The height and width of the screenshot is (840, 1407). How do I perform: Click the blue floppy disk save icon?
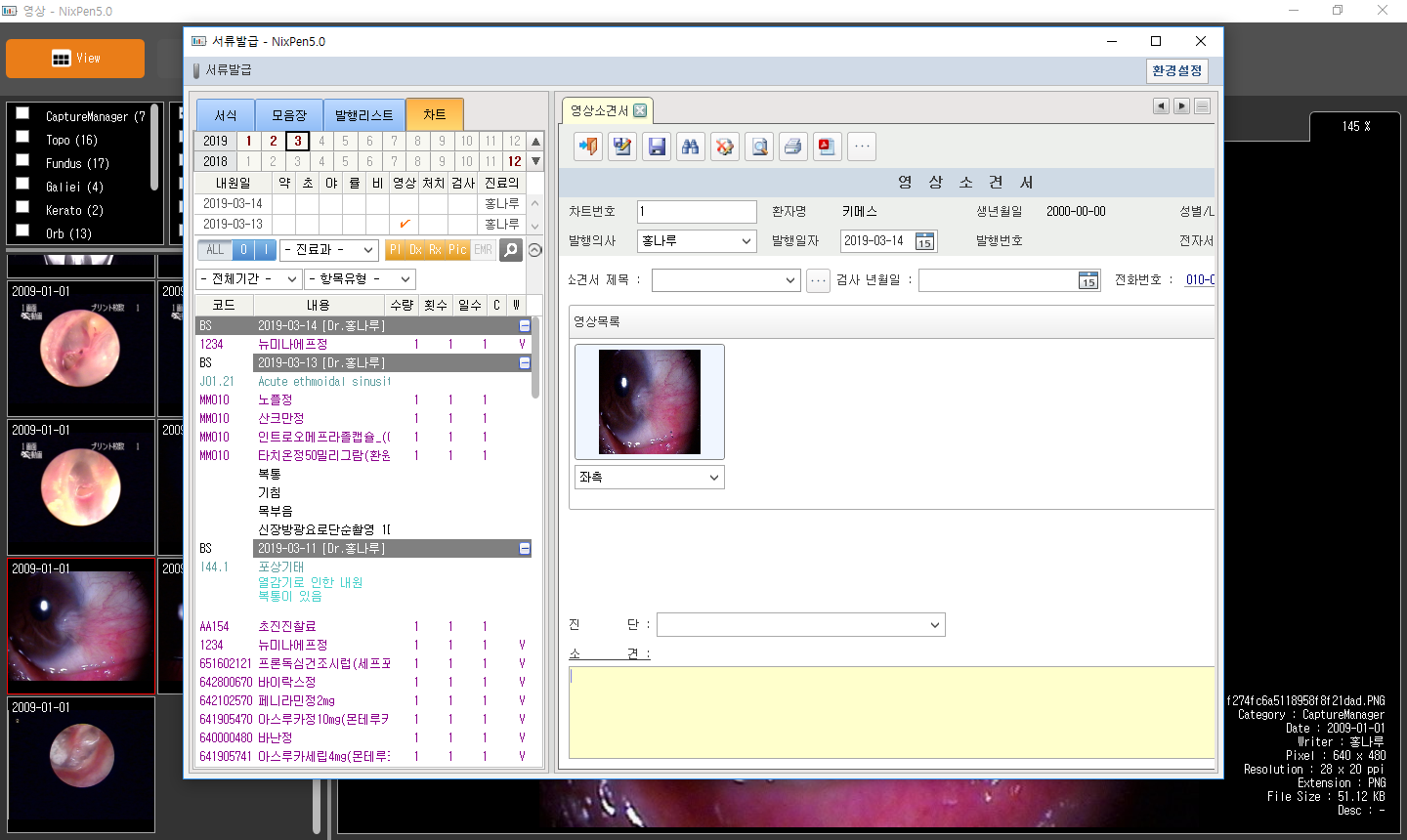657,147
